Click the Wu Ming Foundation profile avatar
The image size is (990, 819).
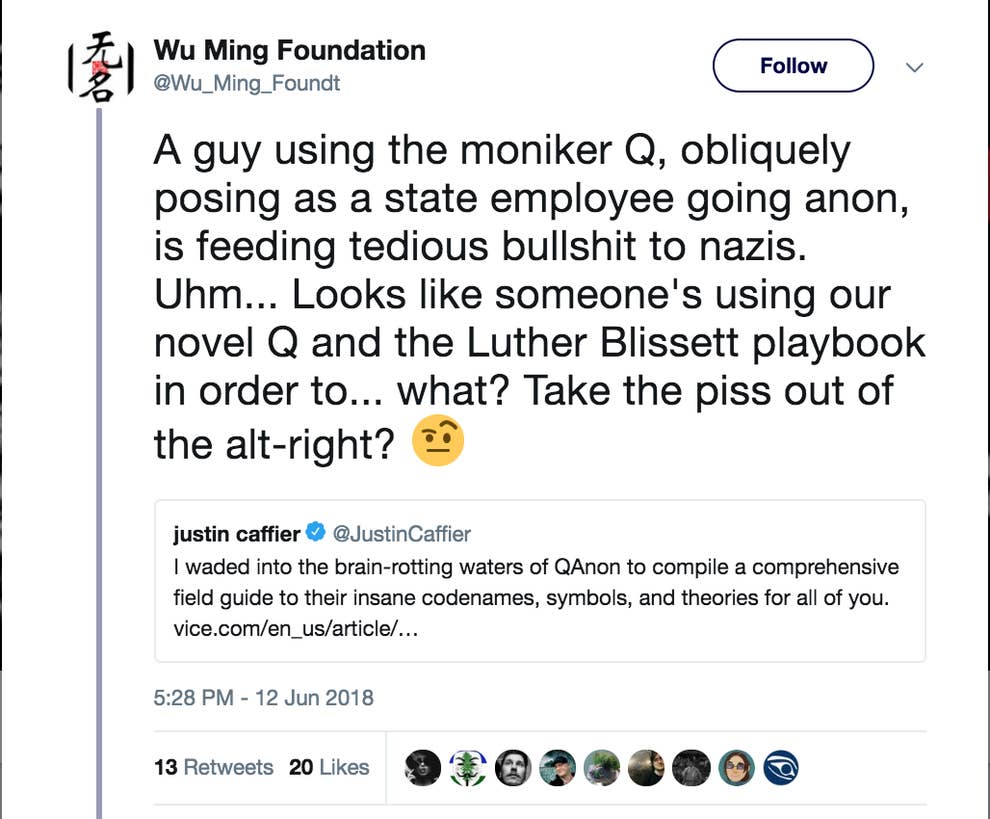point(100,66)
